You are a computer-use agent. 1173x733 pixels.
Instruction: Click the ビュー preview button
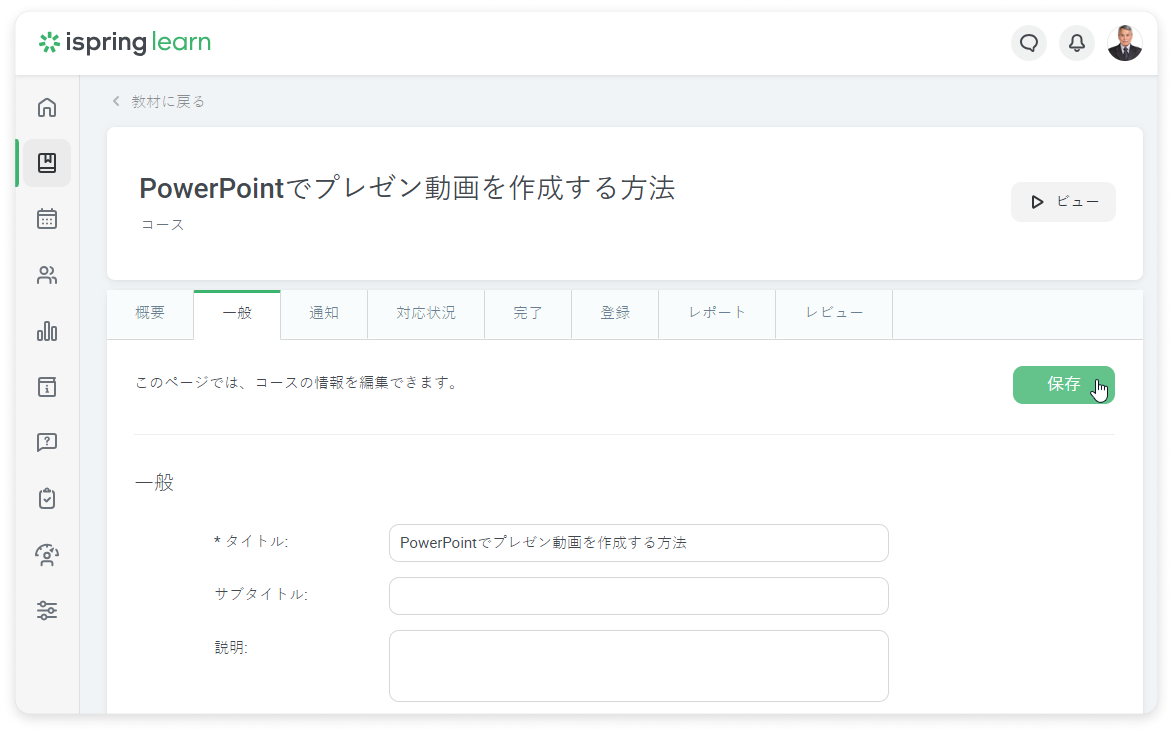1063,202
